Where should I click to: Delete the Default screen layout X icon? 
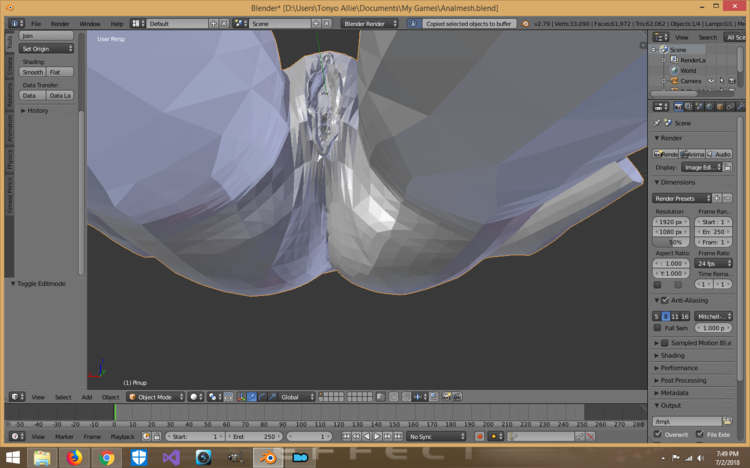point(224,23)
